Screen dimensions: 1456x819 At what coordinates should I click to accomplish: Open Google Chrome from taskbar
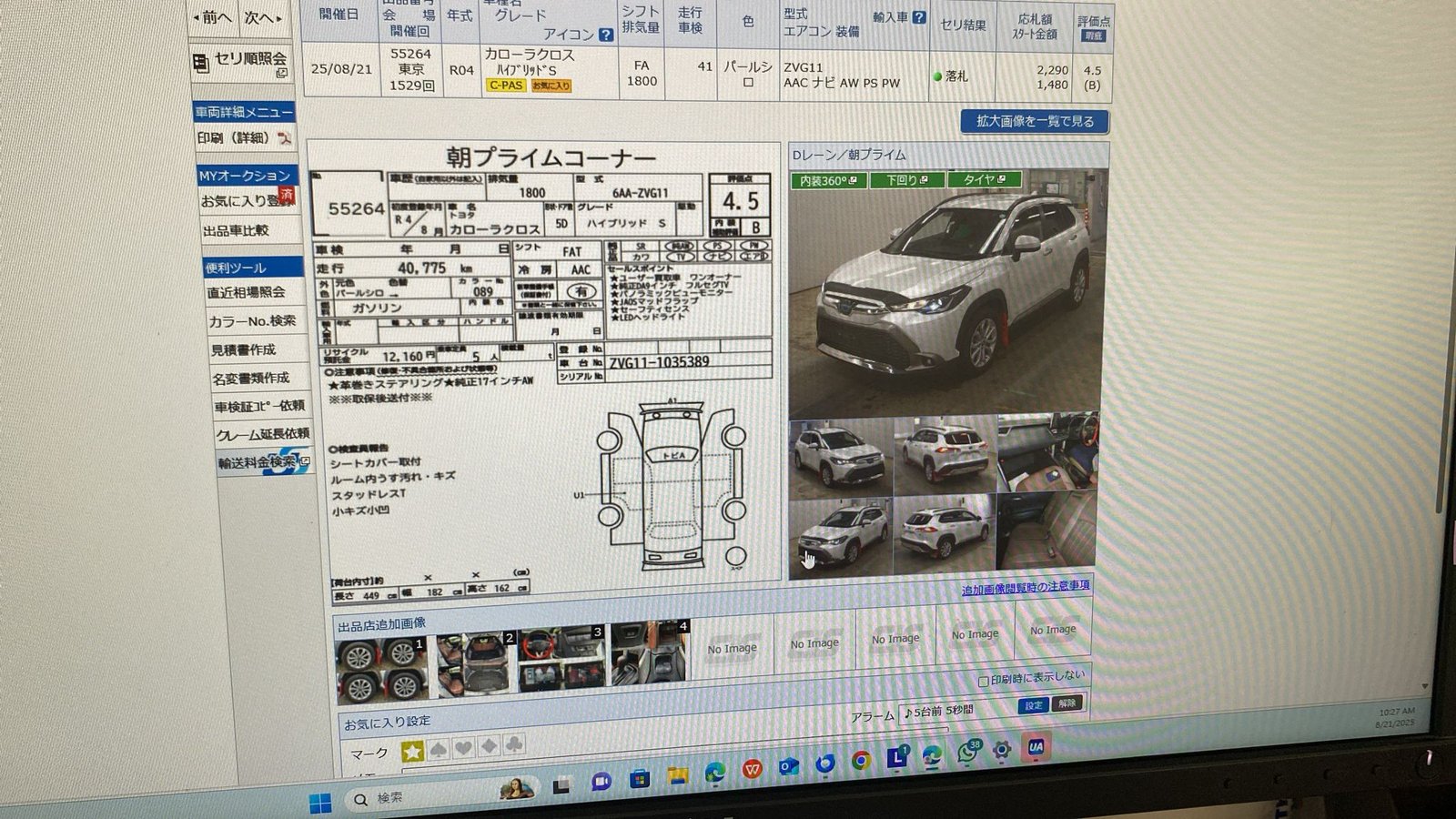(x=861, y=760)
